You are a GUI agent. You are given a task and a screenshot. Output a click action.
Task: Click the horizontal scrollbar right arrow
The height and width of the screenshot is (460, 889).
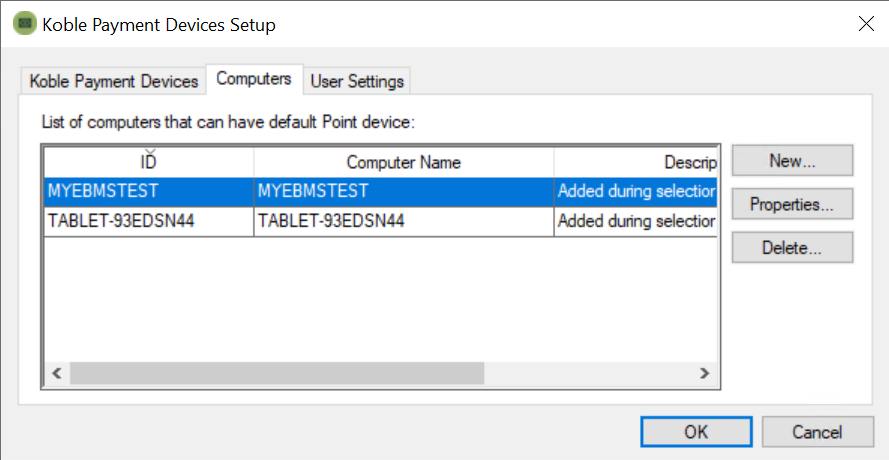point(705,373)
